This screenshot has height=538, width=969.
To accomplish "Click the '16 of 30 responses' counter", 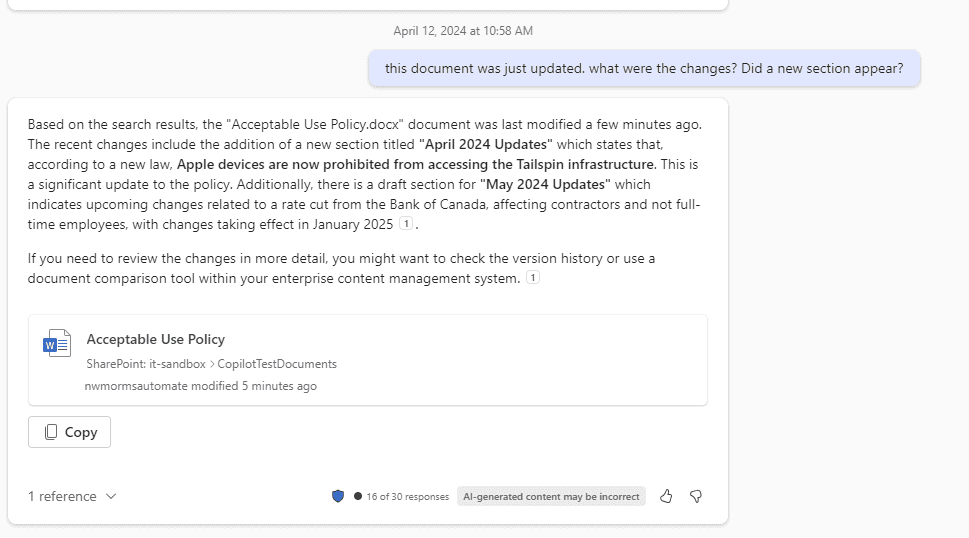I will 408,497.
